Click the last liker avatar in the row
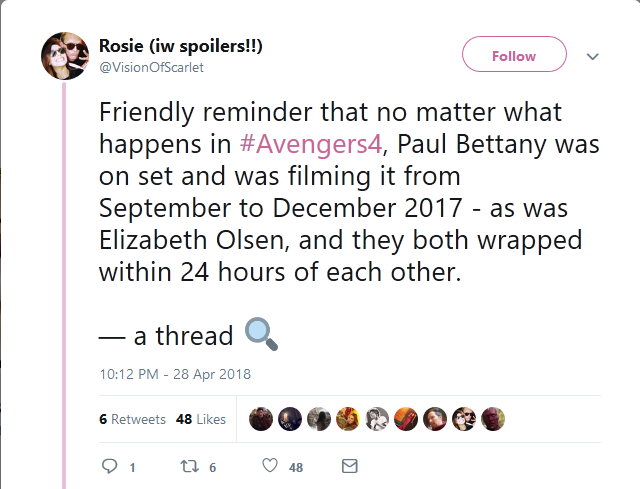 pos(493,419)
